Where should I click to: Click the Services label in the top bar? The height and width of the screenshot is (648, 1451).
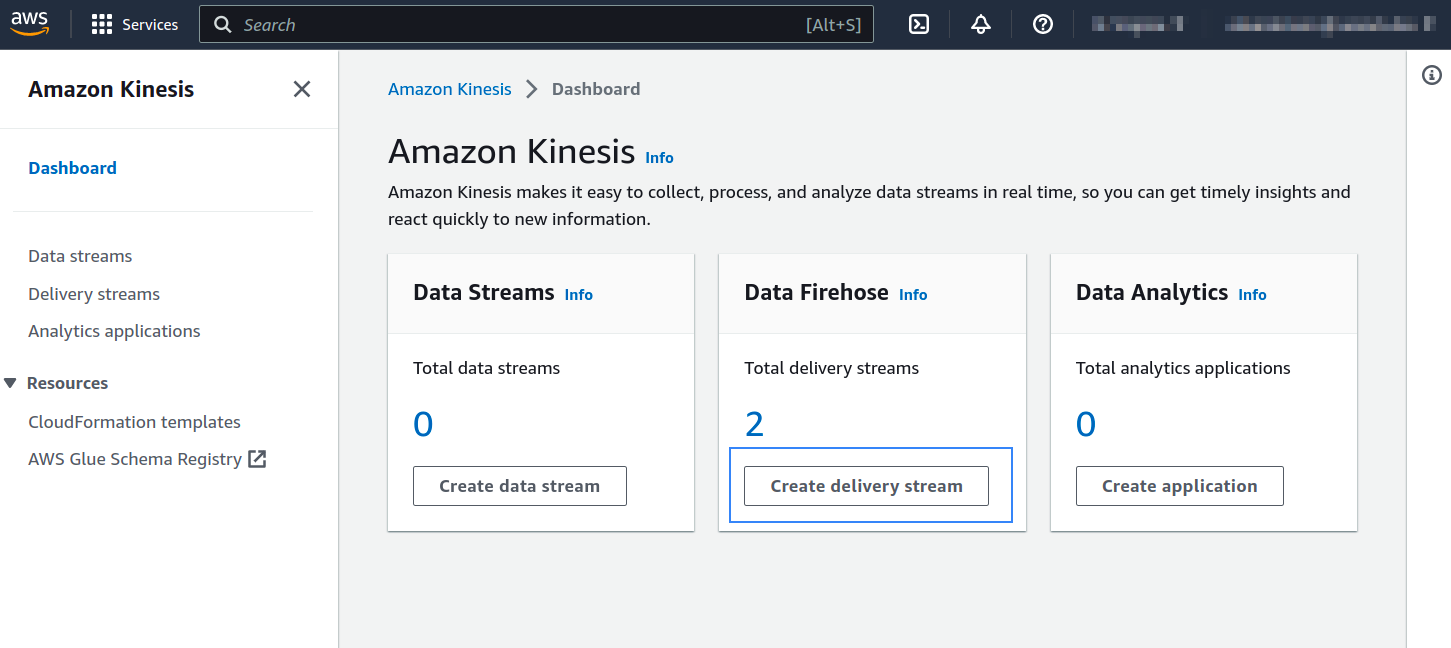click(x=150, y=25)
